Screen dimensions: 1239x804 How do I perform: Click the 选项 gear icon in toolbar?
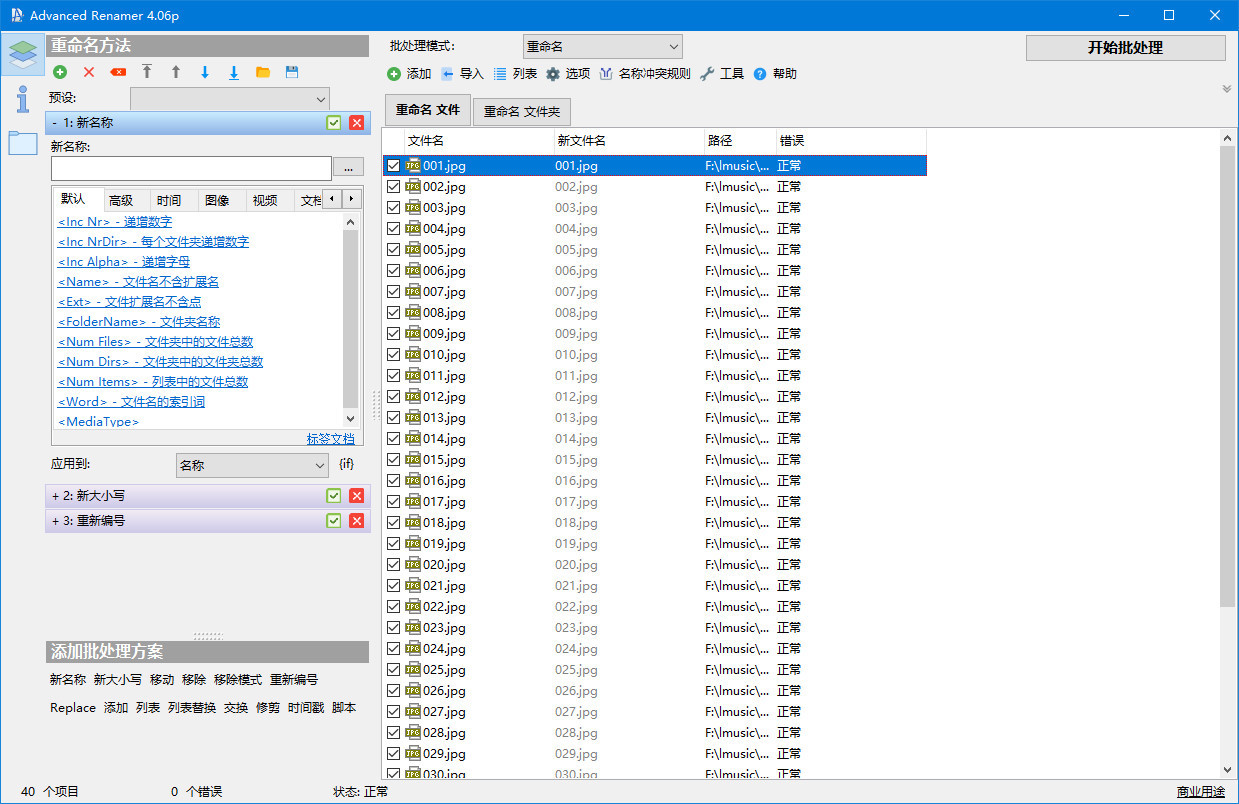553,74
